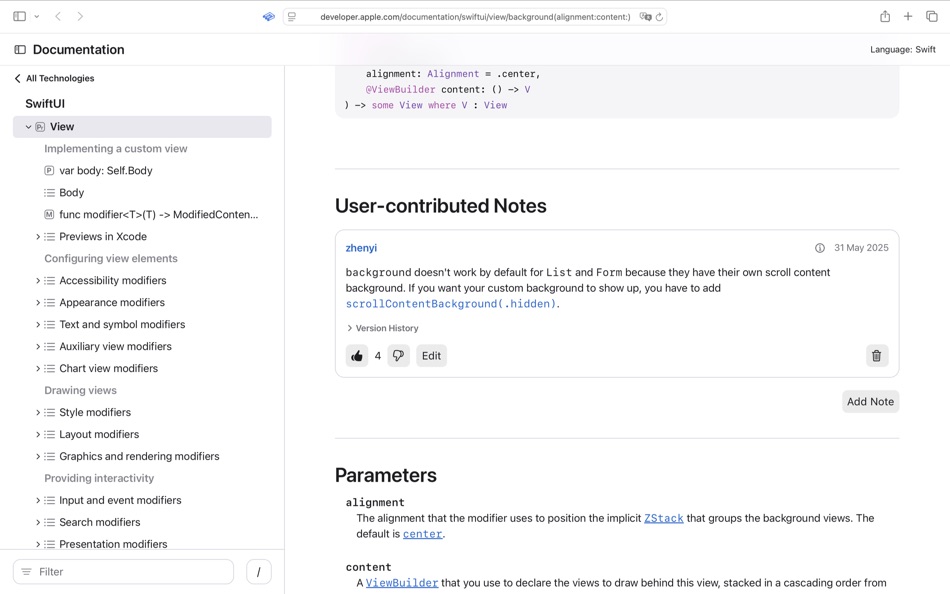The width and height of the screenshot is (950, 594).
Task: Open Documentation title link
Action: point(78,50)
